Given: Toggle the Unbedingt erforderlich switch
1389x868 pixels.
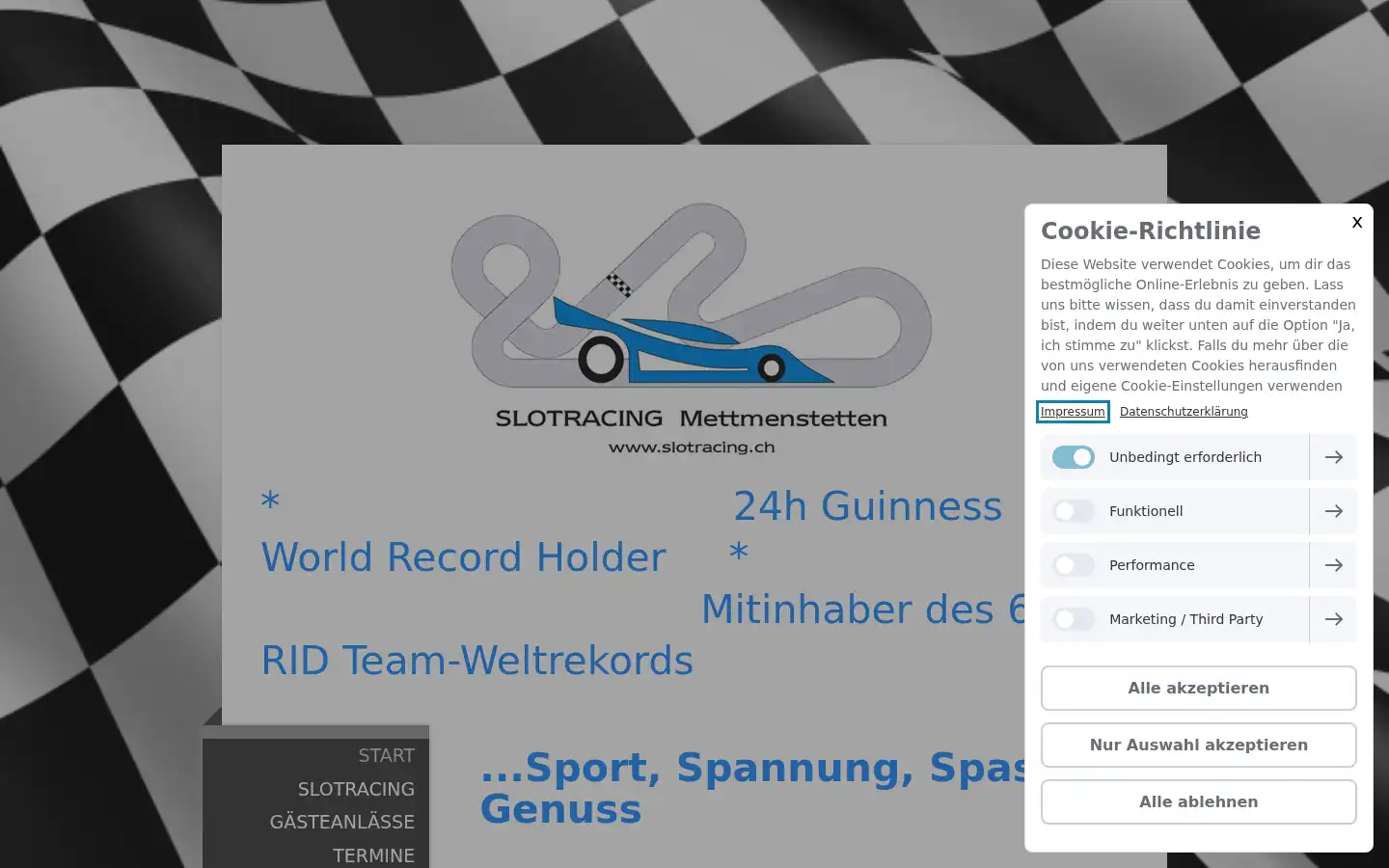Looking at the screenshot, I should [1073, 457].
